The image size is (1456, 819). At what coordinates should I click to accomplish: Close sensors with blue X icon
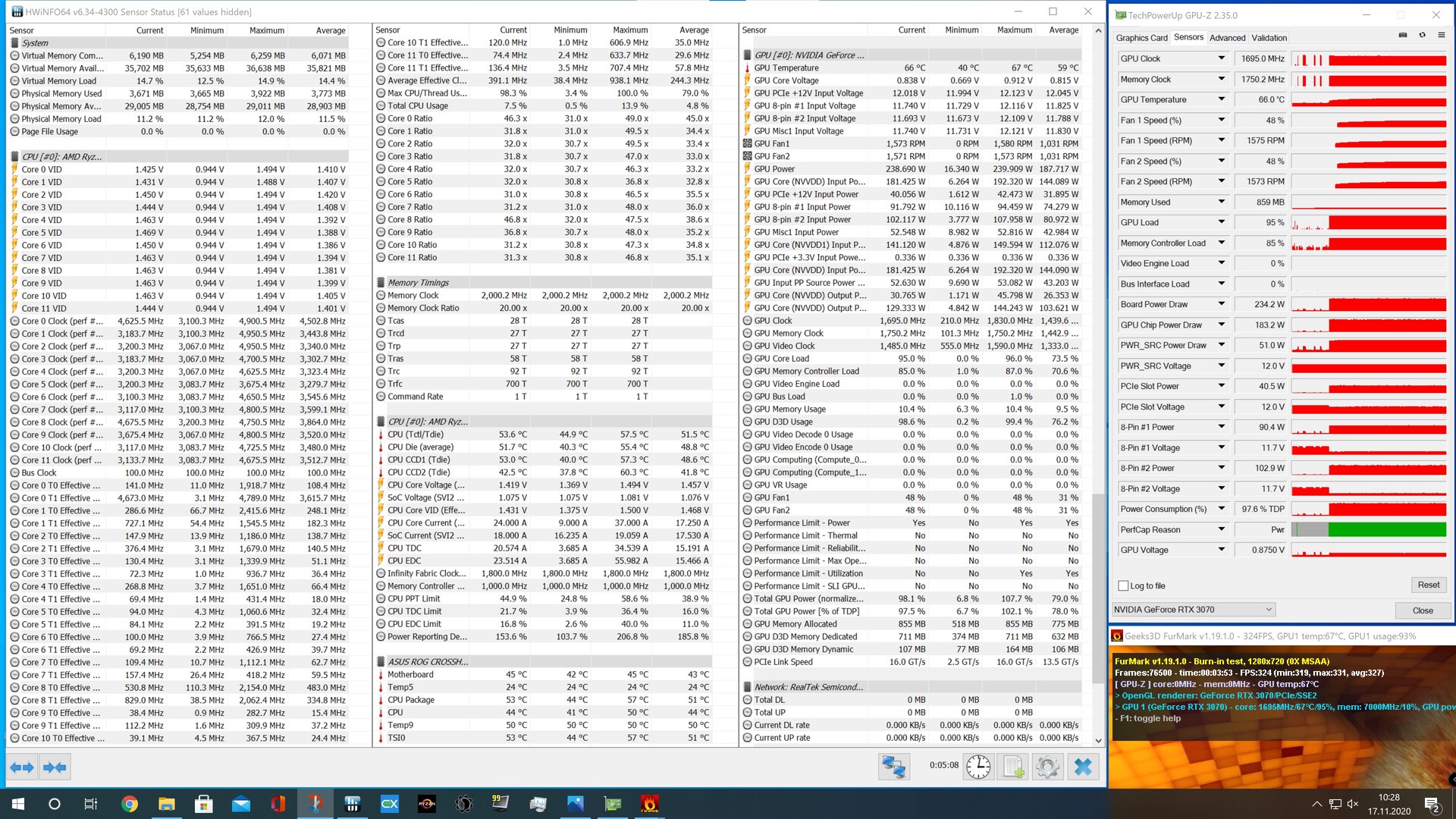click(x=1083, y=767)
